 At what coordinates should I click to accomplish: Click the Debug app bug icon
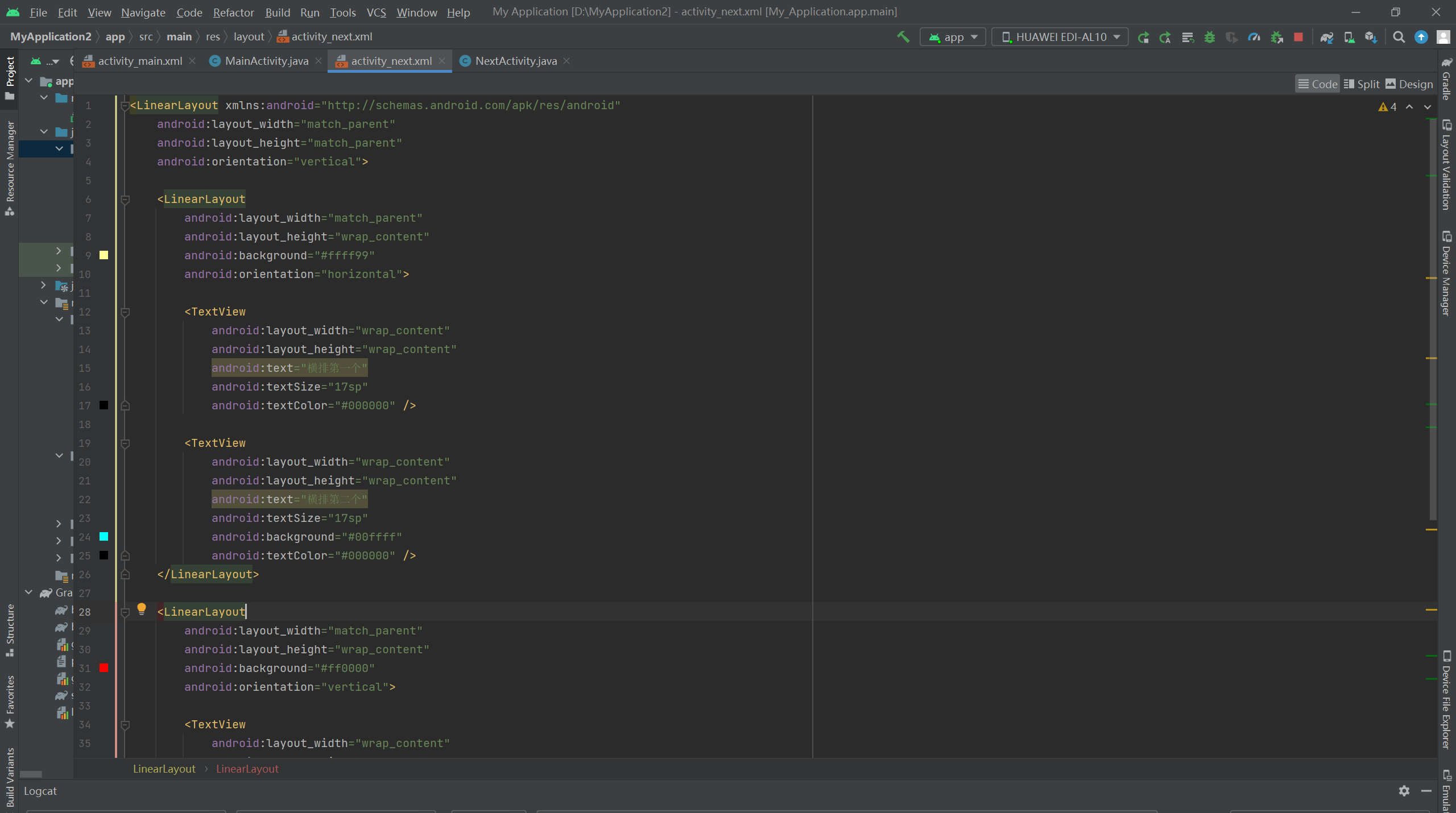(1210, 37)
